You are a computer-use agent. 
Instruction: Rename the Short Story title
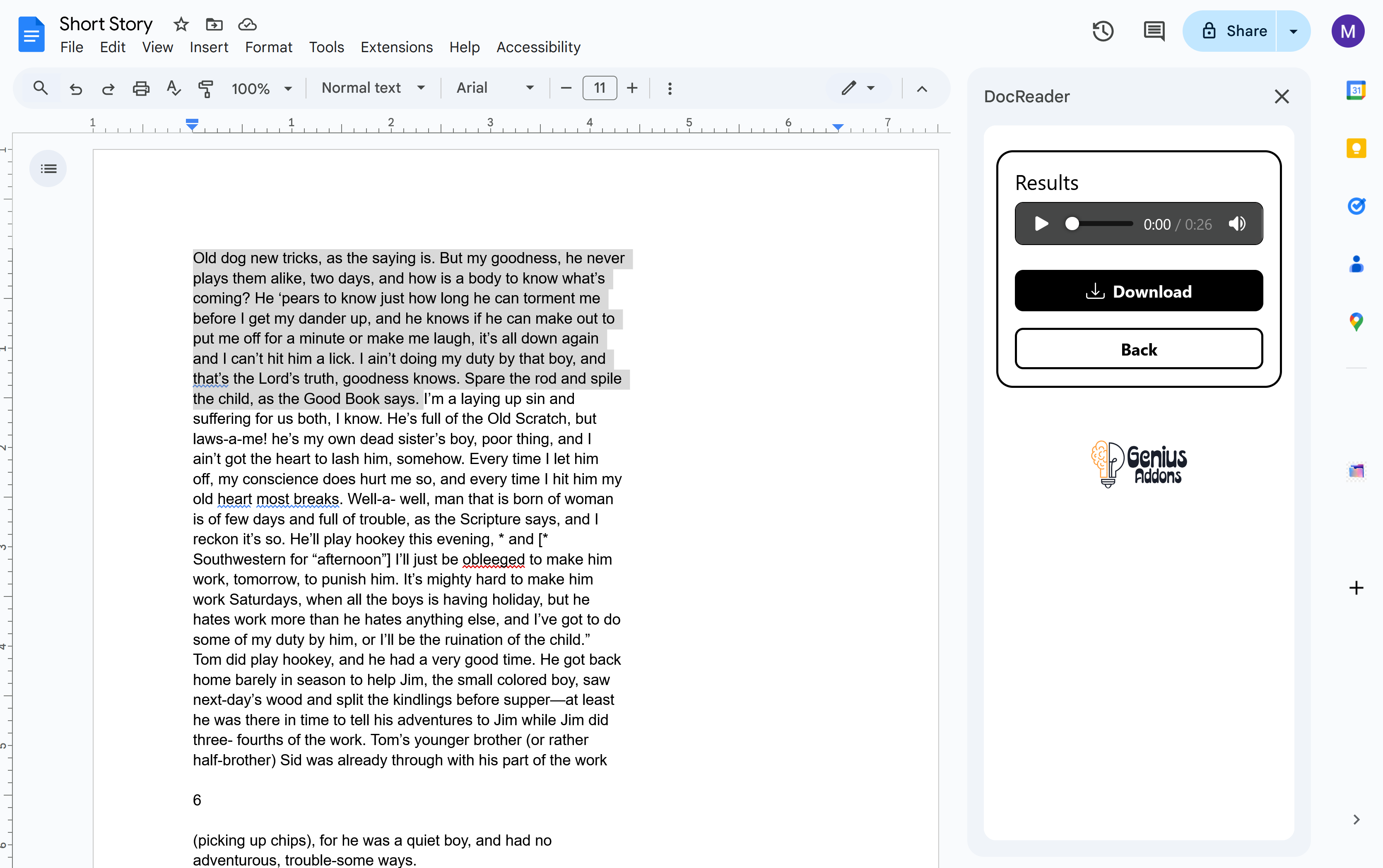point(106,24)
